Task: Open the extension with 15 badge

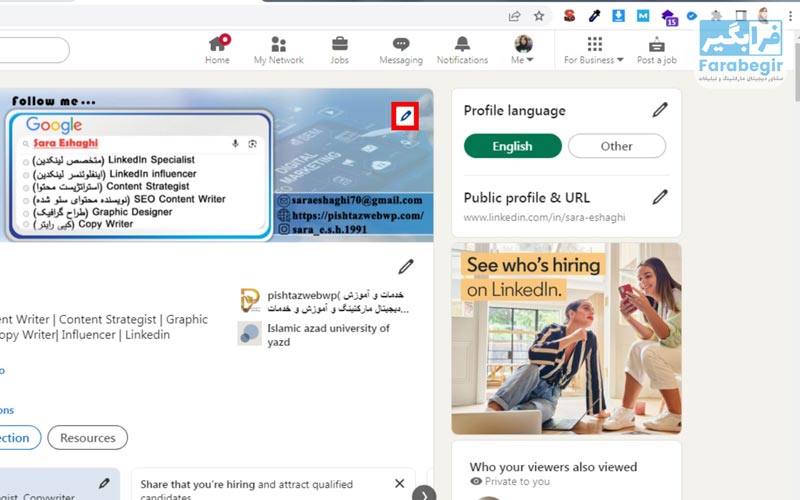Action: click(x=669, y=17)
